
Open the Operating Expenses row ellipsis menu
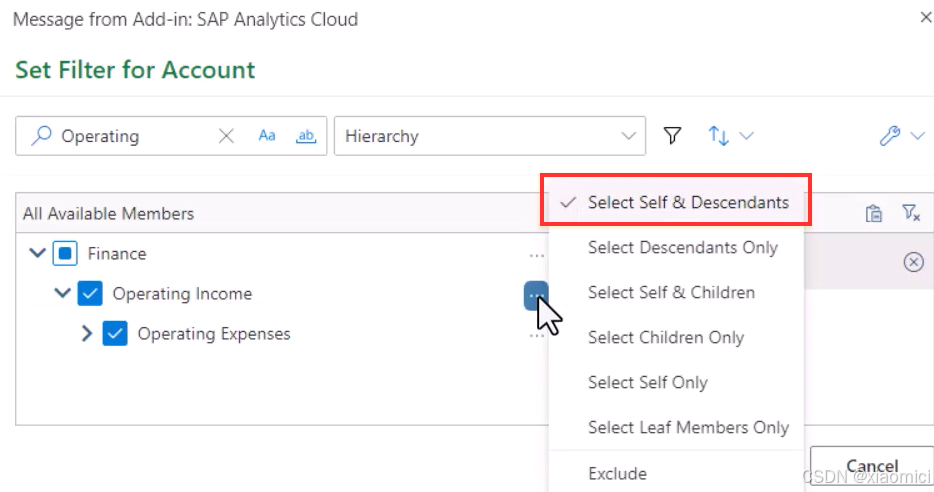click(x=535, y=336)
